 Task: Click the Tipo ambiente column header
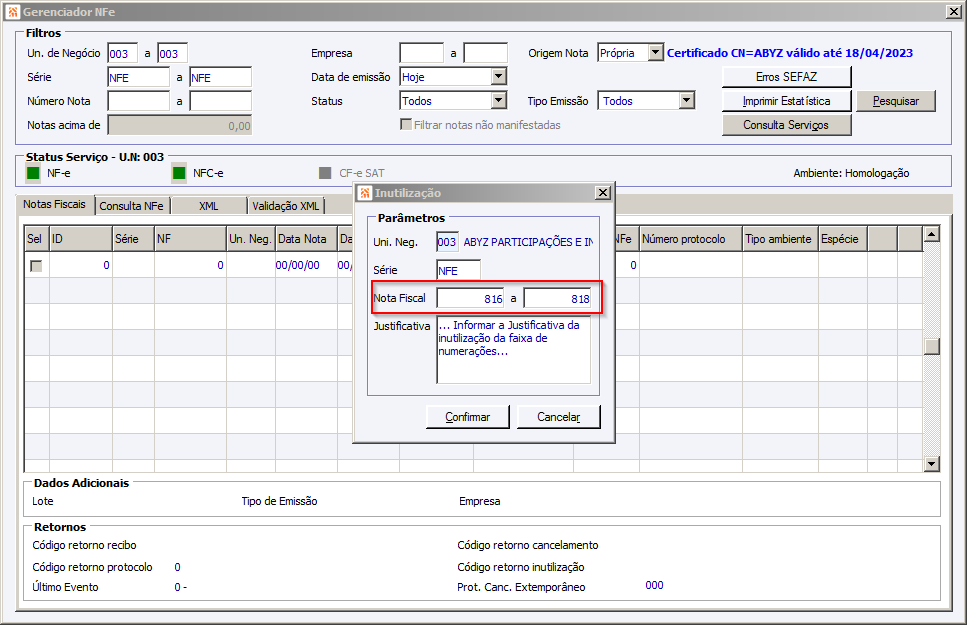[780, 239]
